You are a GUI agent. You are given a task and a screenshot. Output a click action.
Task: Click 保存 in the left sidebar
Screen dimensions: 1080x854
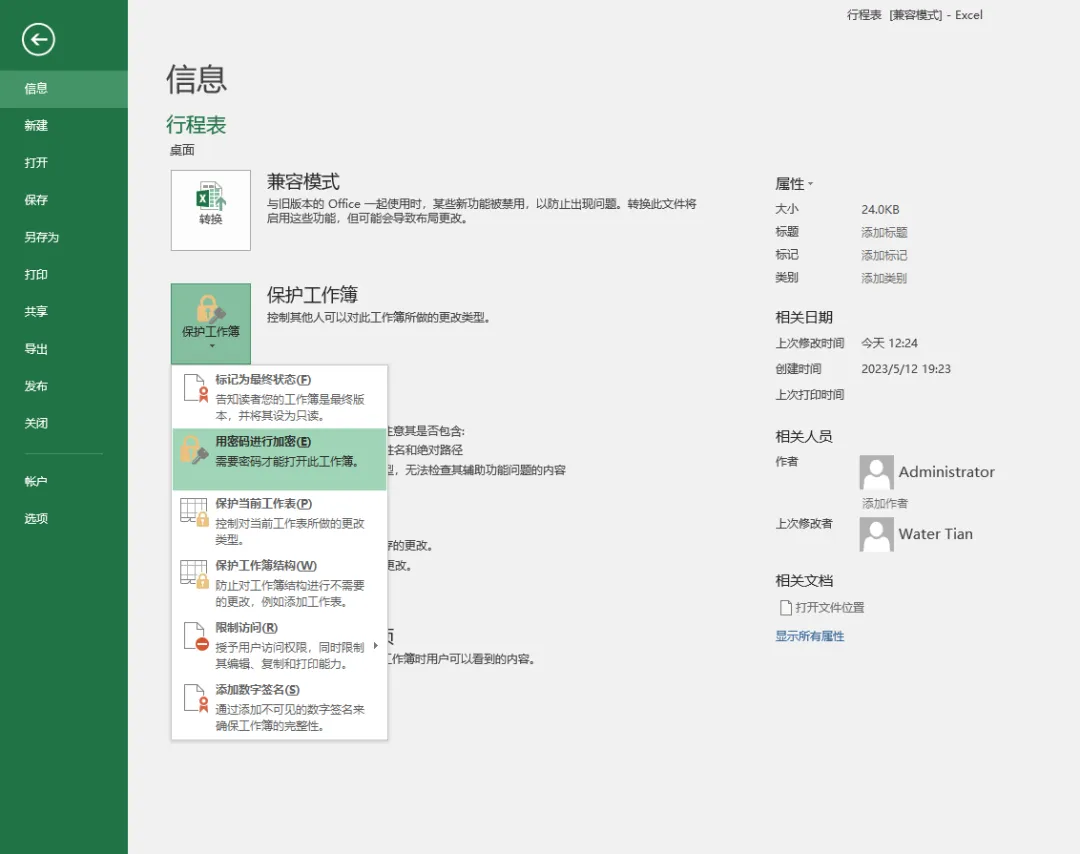[x=63, y=200]
